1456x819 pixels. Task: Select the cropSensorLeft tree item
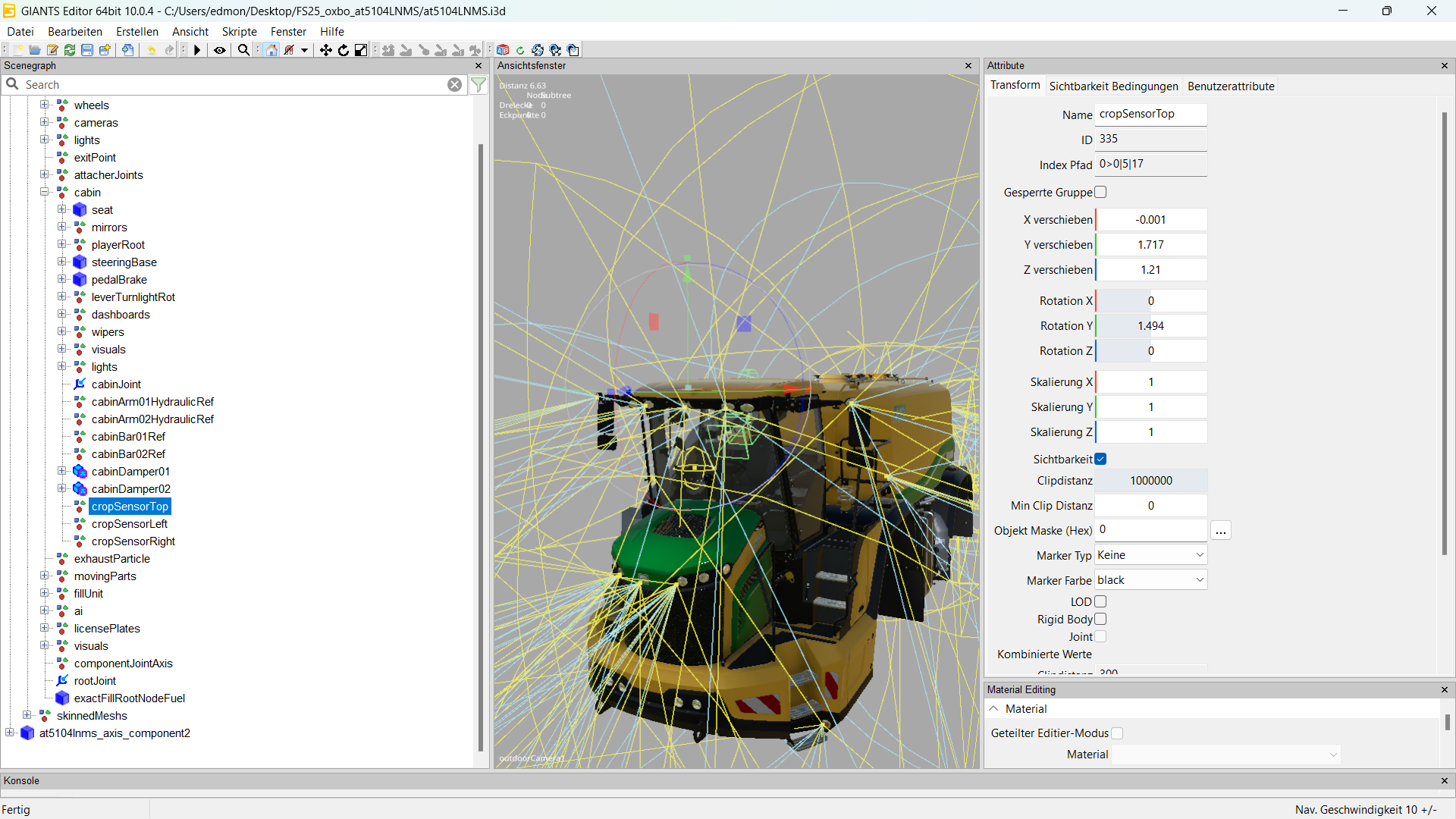[x=130, y=524]
